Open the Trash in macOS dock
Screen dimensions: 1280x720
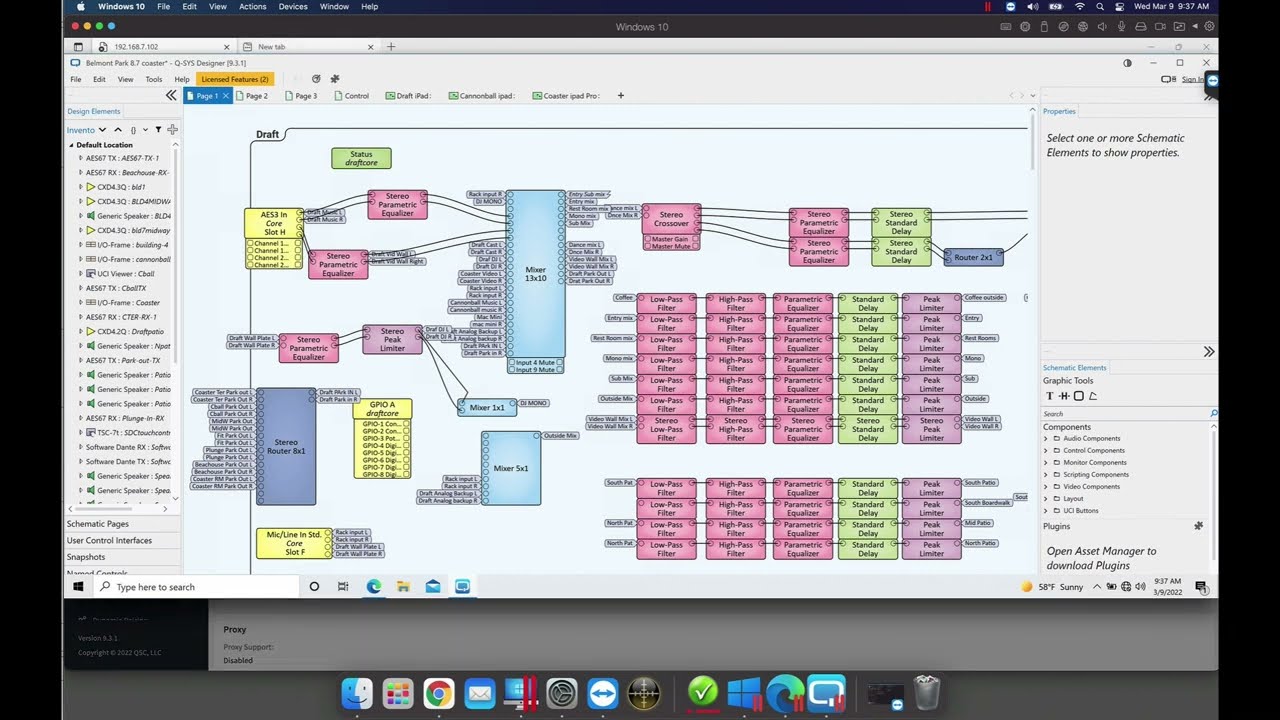[x=927, y=693]
